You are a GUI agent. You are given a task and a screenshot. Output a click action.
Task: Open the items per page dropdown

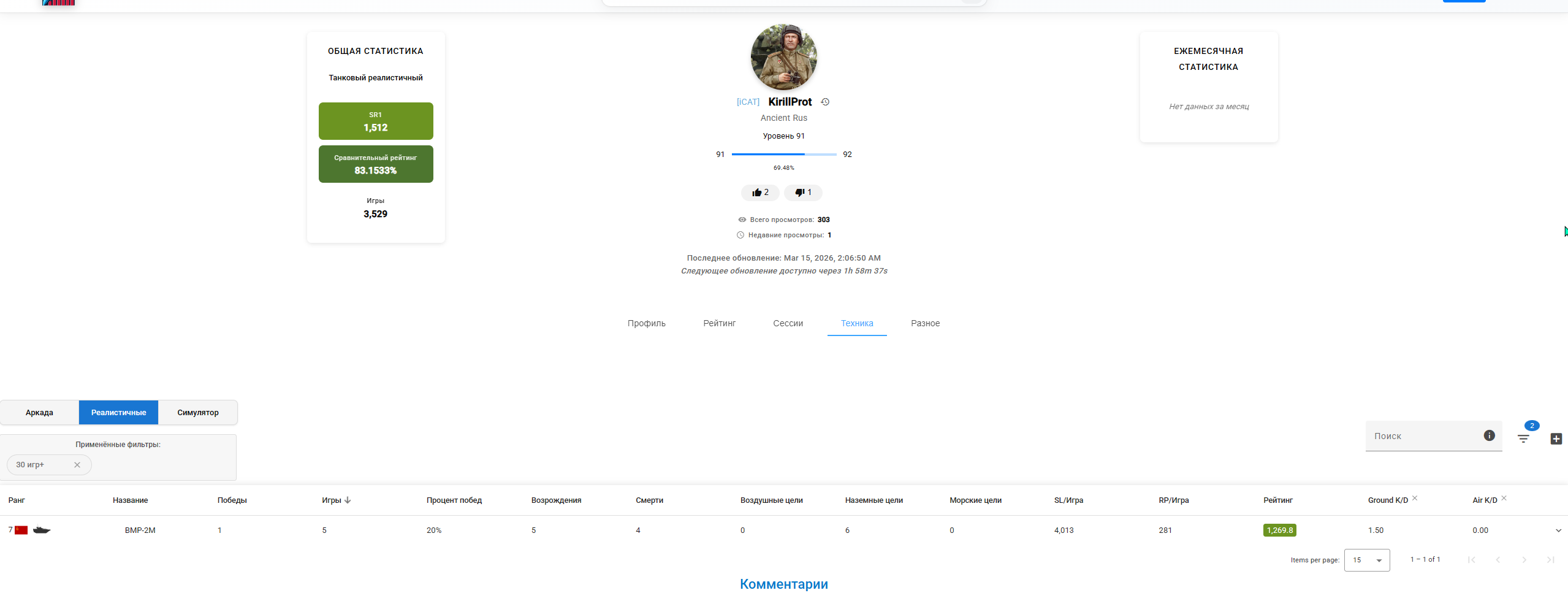click(x=1366, y=560)
